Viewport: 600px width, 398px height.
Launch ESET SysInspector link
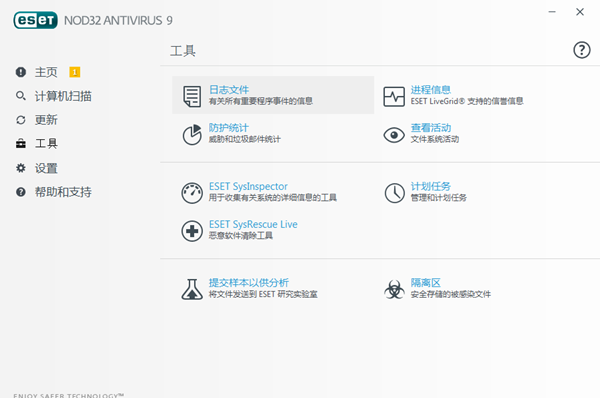click(x=248, y=186)
